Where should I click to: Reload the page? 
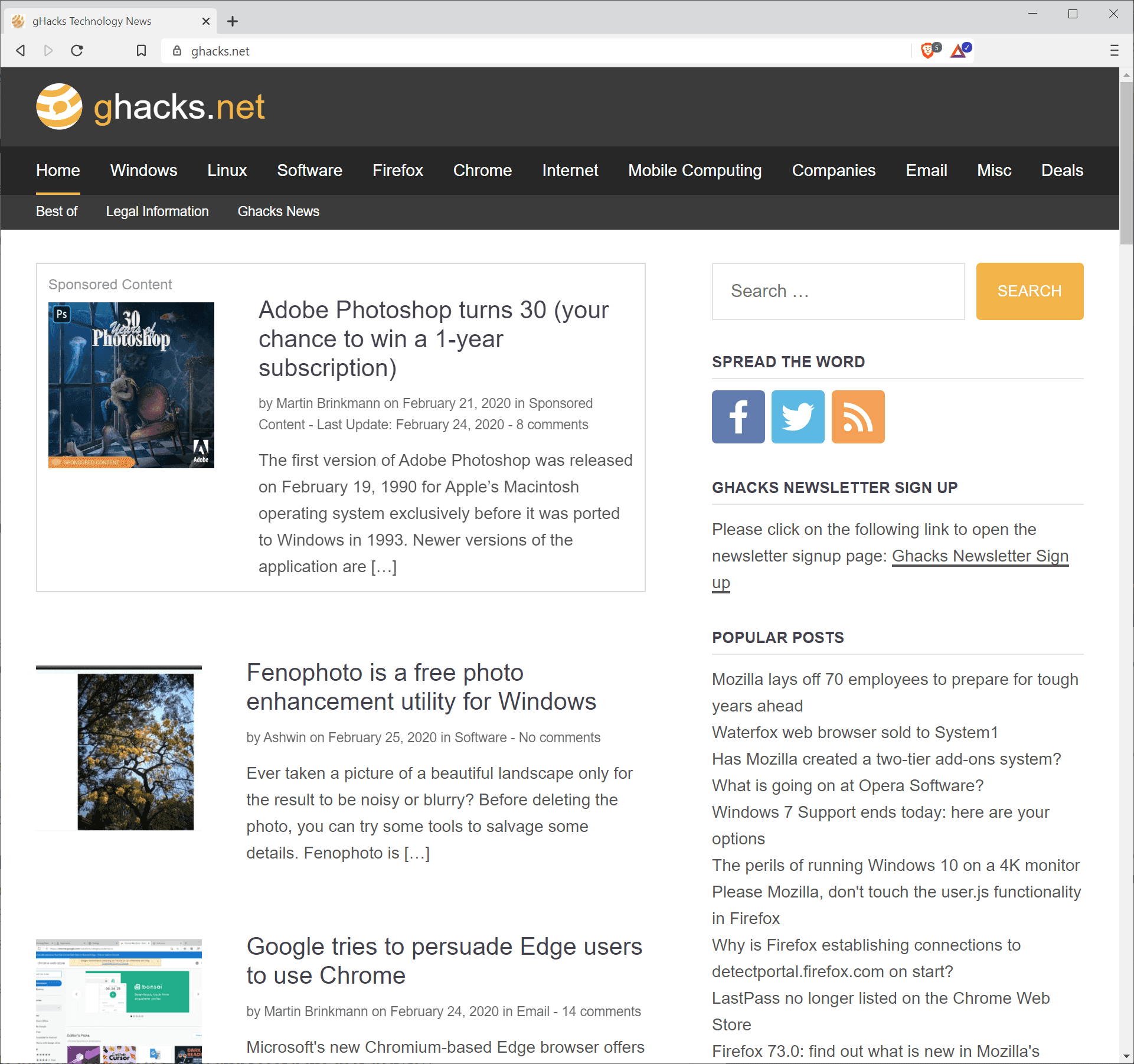[77, 50]
